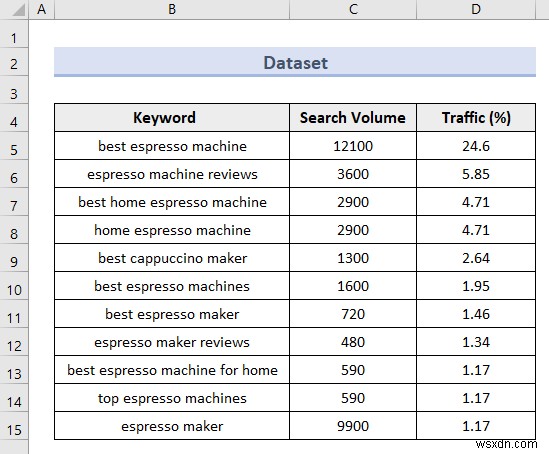Select row 2 header
The width and height of the screenshot is (549, 454).
(14, 62)
